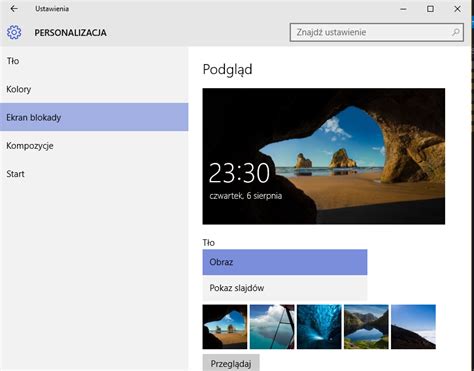
Task: Open the Start section
Action: 94,174
